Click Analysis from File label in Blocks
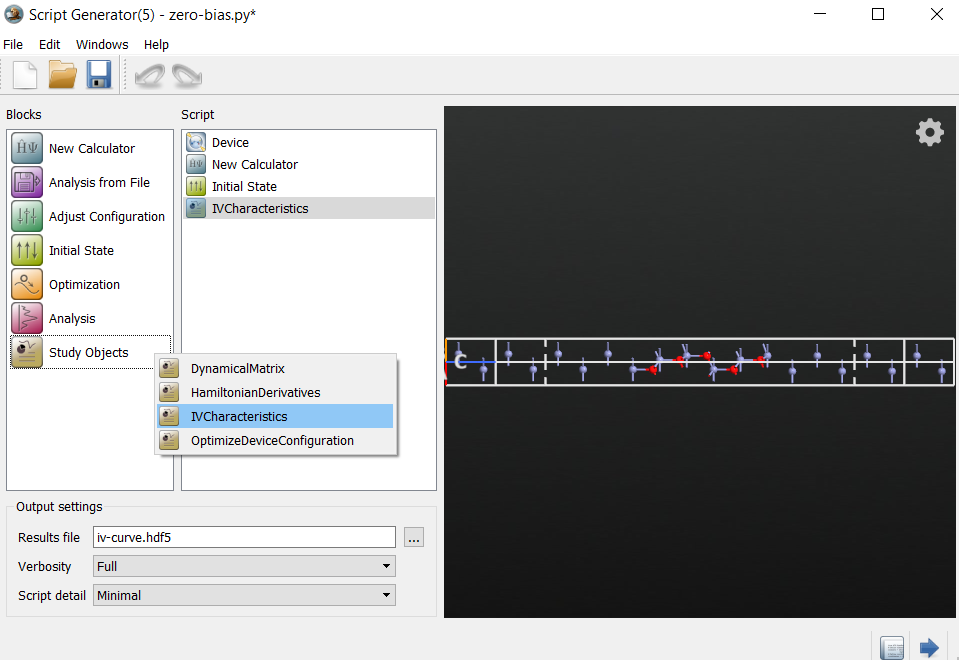 [99, 182]
